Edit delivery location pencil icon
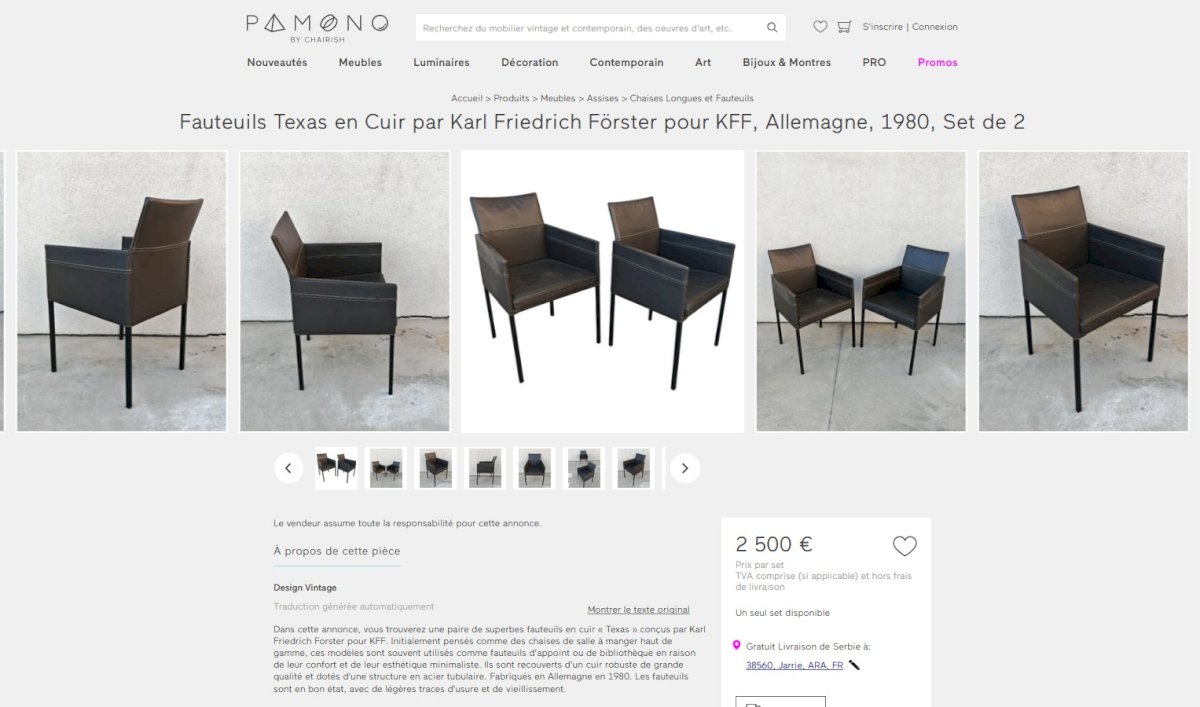 pyautogui.click(x=854, y=665)
